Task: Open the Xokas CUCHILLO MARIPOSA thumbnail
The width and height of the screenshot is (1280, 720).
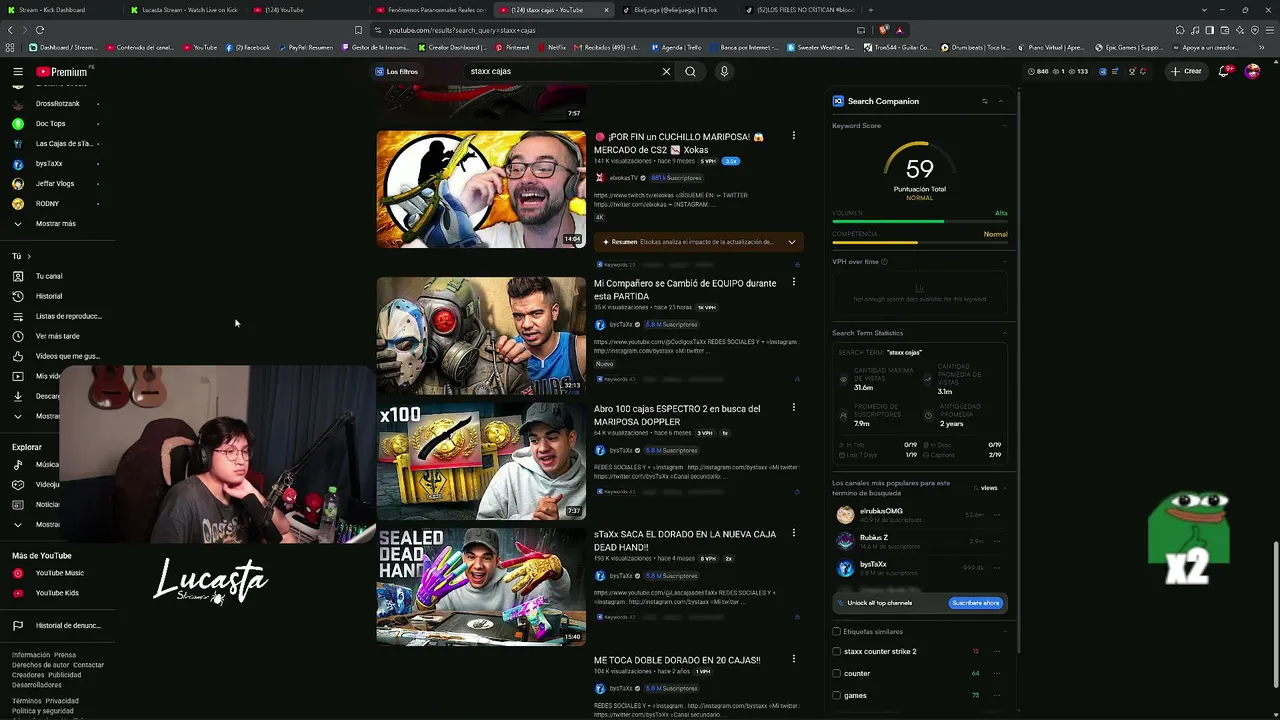Action: pos(481,189)
